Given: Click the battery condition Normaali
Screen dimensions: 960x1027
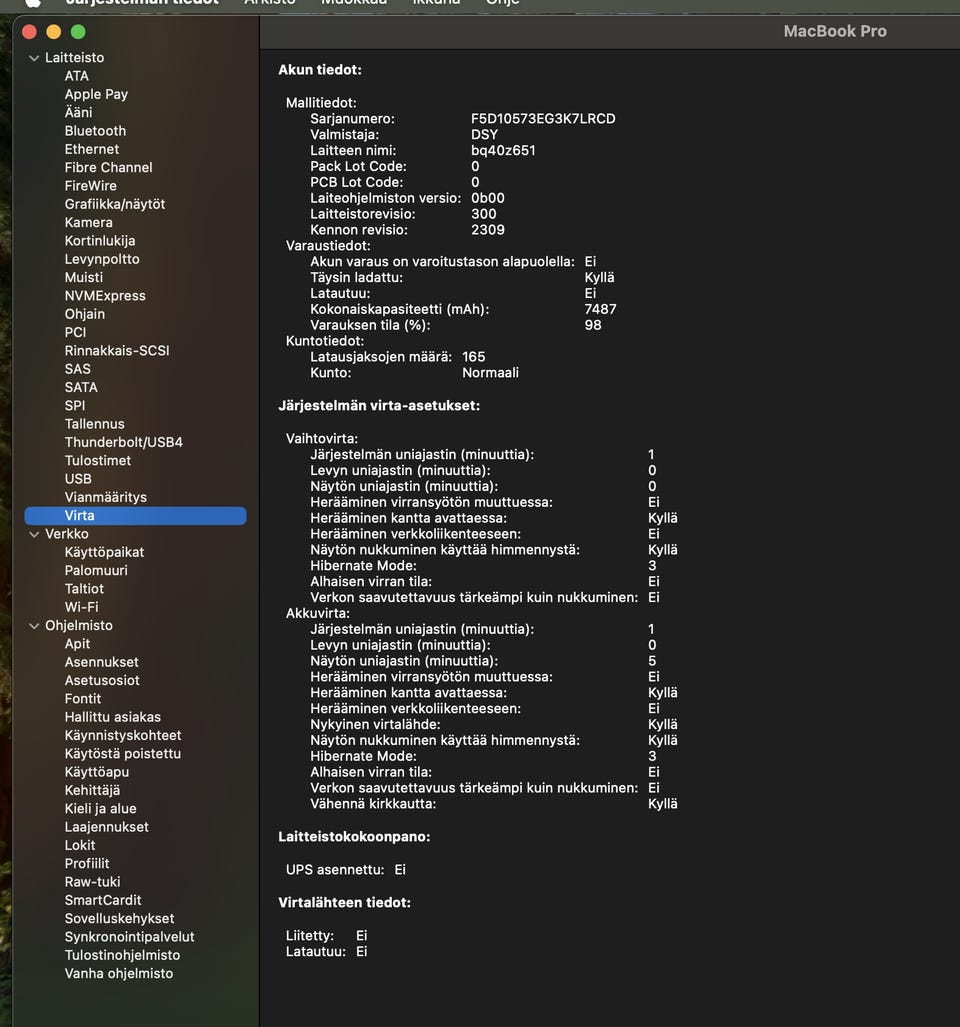Looking at the screenshot, I should click(x=490, y=373).
